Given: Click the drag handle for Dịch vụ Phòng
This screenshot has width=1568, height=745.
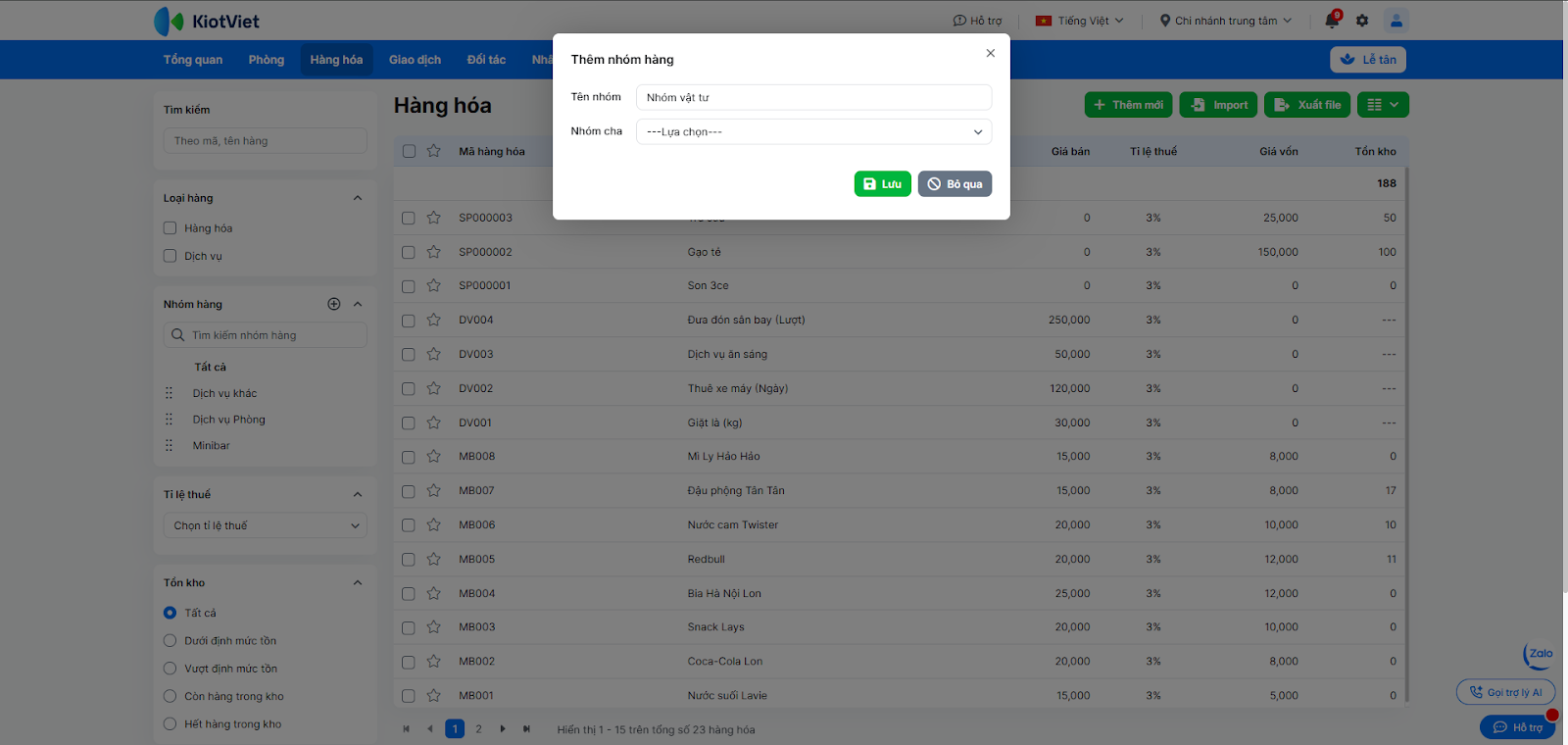Looking at the screenshot, I should pos(169,420).
